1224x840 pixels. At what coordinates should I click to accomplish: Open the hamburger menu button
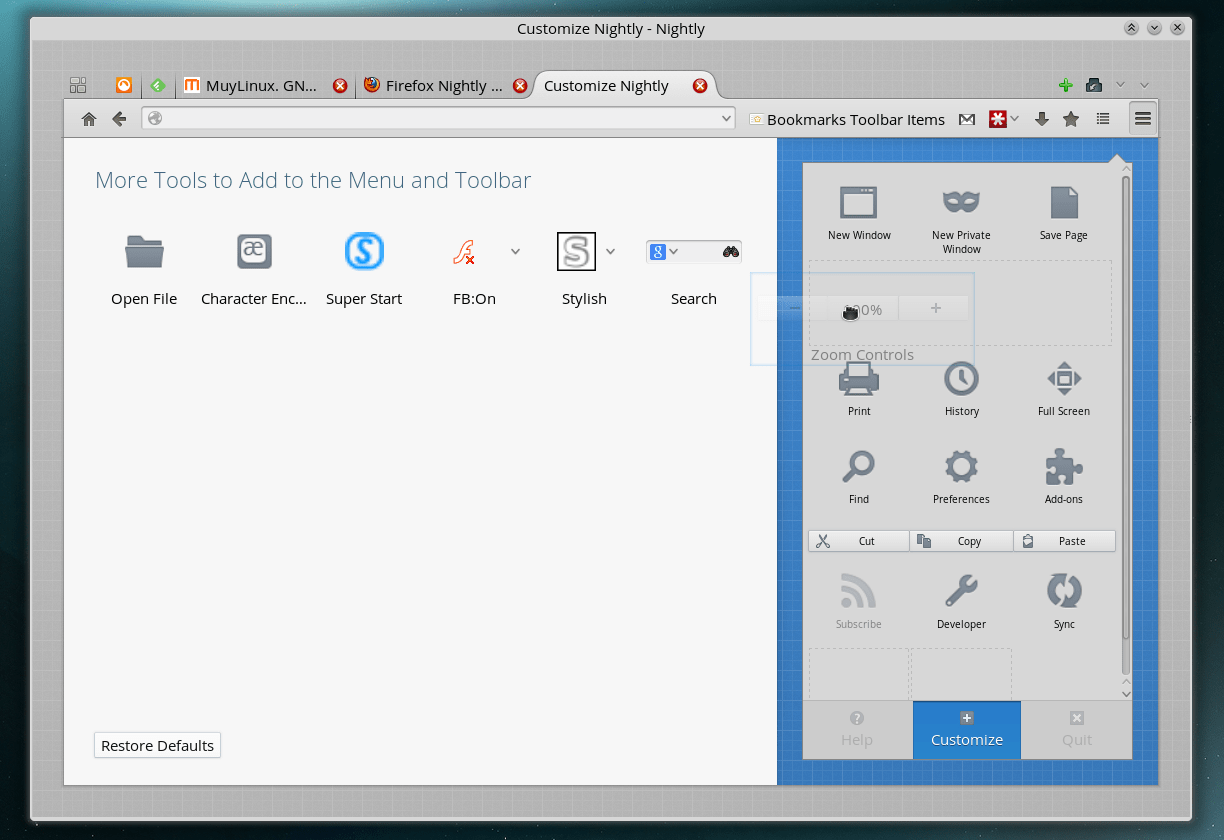point(1142,119)
